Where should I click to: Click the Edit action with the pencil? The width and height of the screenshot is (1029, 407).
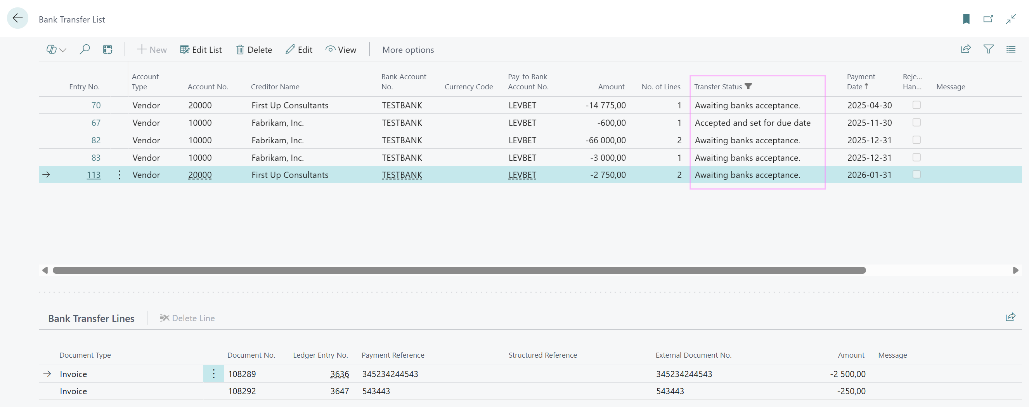pos(299,50)
